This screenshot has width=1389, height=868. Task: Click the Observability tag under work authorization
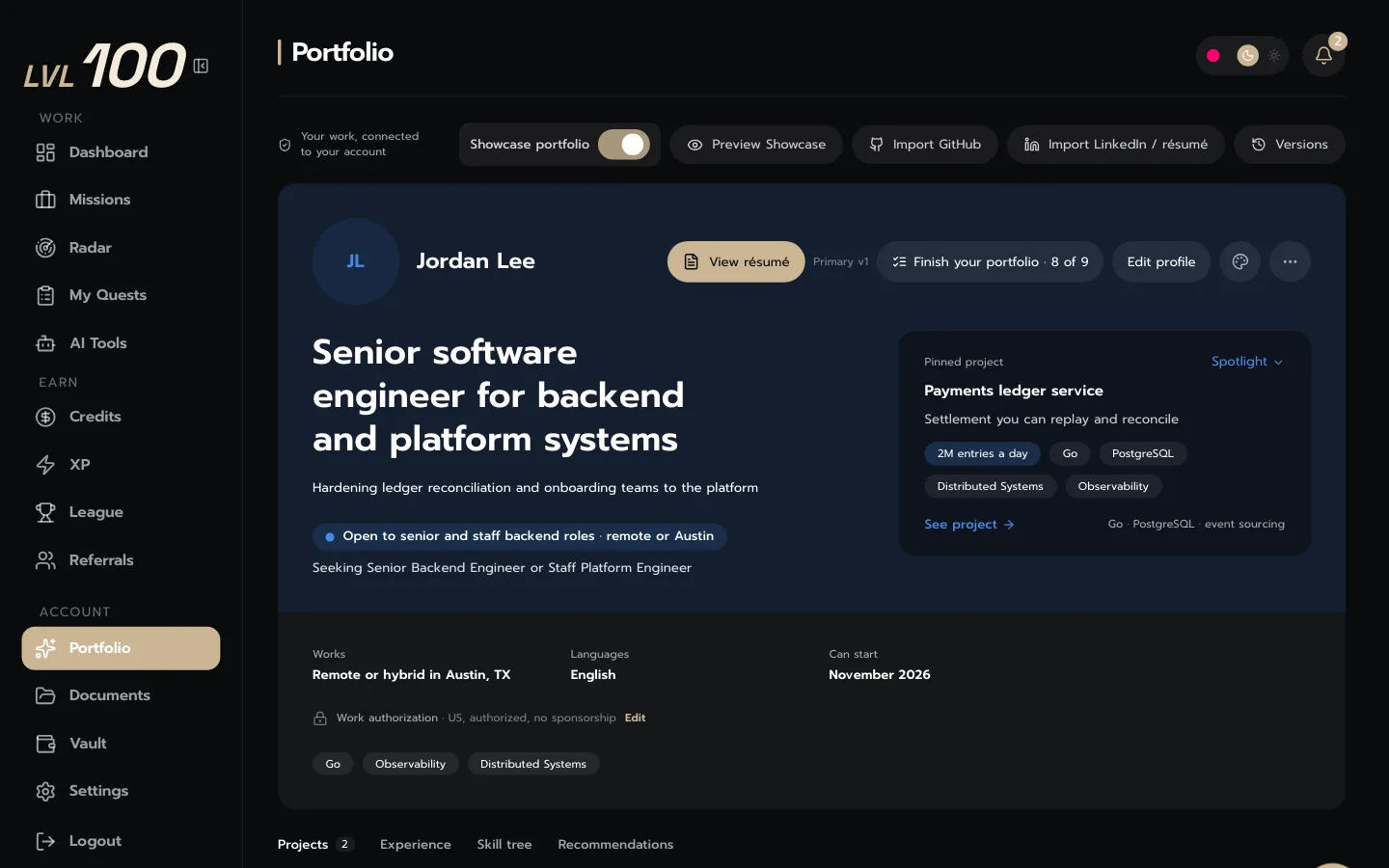[410, 764]
